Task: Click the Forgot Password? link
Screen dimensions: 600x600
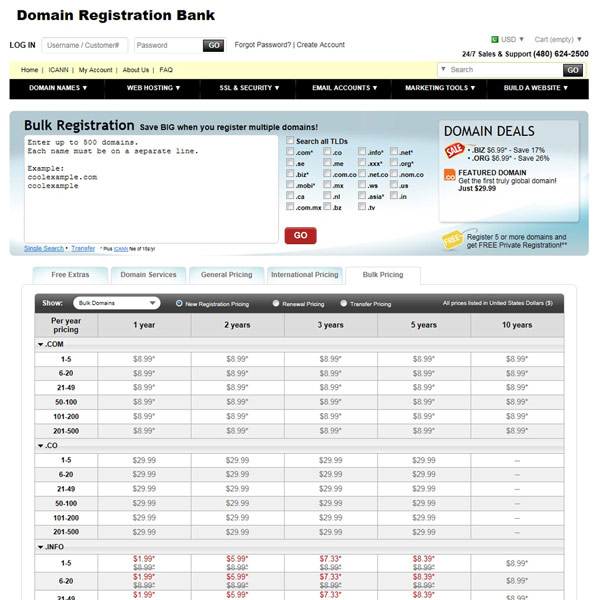Action: pyautogui.click(x=262, y=45)
